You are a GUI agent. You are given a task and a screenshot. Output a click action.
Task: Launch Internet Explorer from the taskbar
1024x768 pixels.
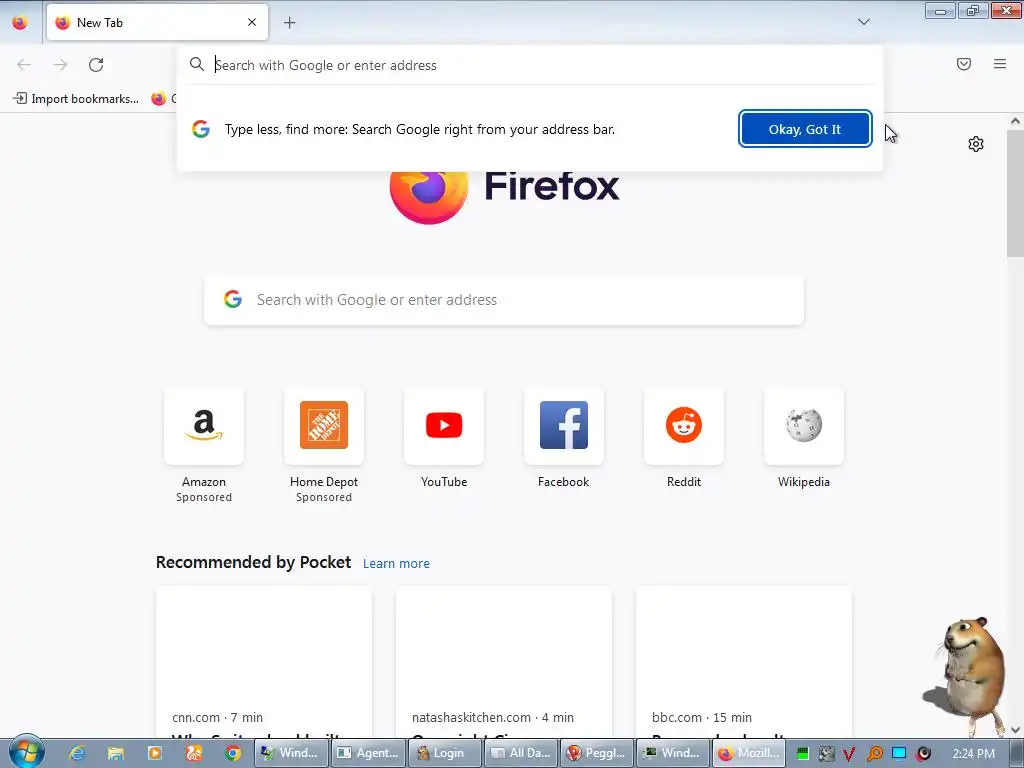pyautogui.click(x=76, y=753)
